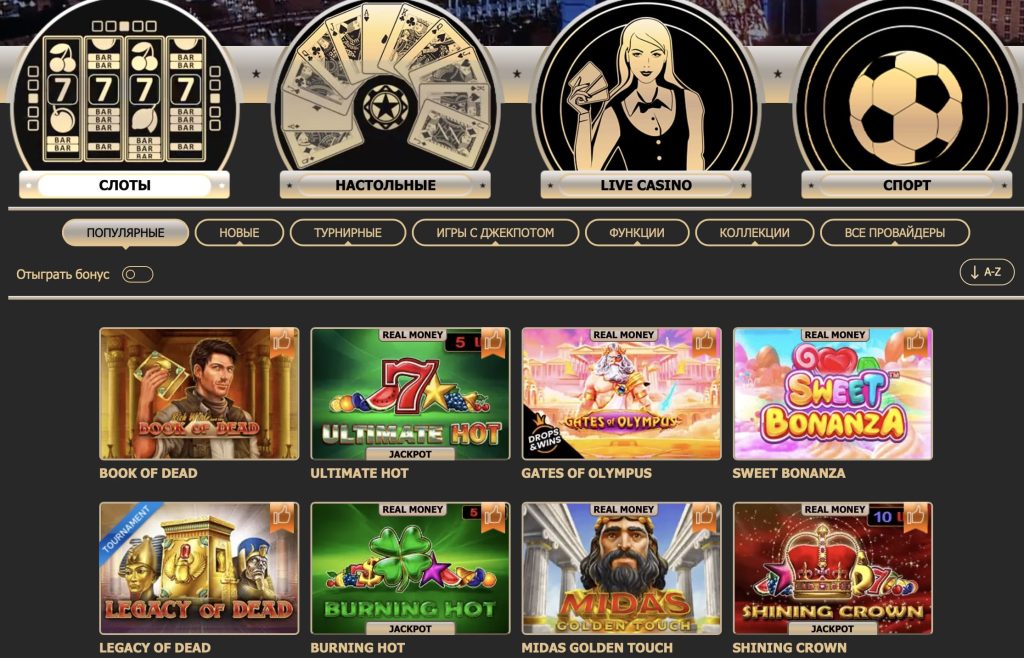Open the Ultimate Hot game thumbnail

pos(410,394)
